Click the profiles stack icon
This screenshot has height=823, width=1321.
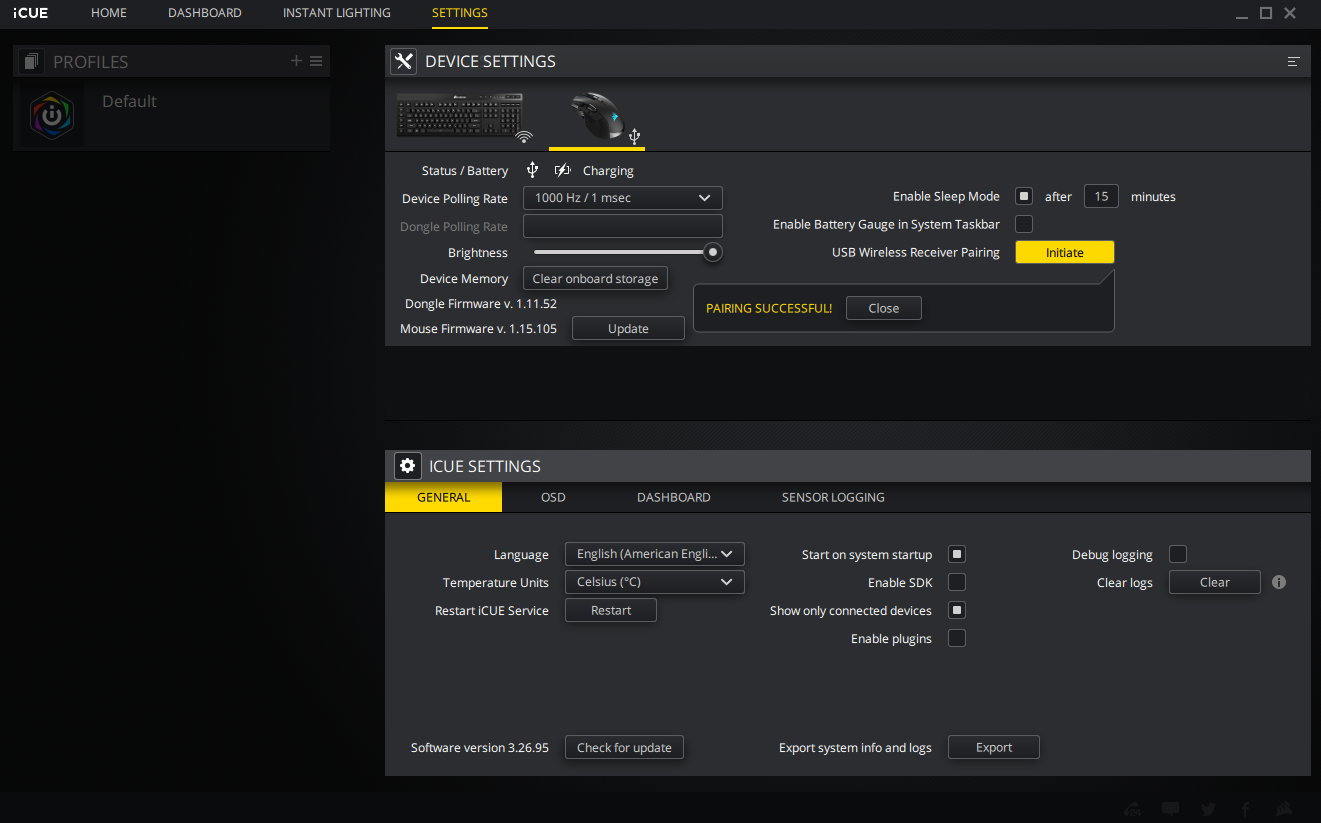pos(31,62)
